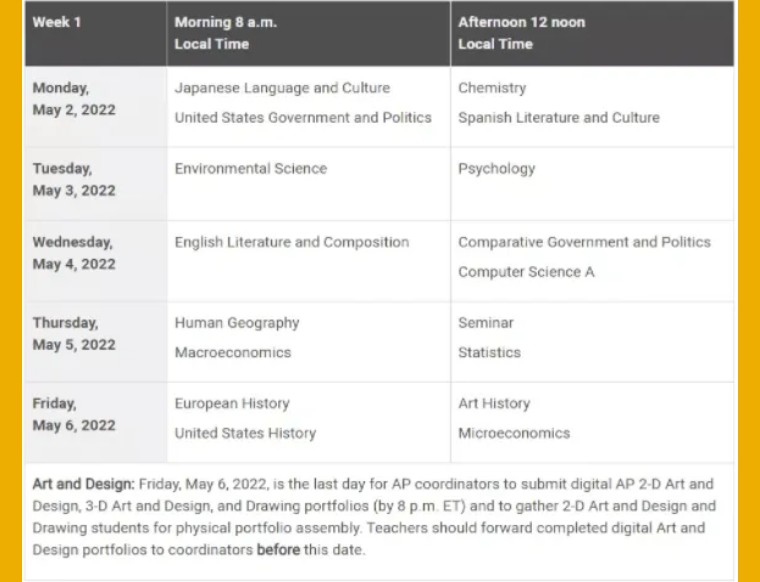Viewport: 760px width, 582px height.
Task: Click United States Government and Politics
Action: (x=303, y=118)
